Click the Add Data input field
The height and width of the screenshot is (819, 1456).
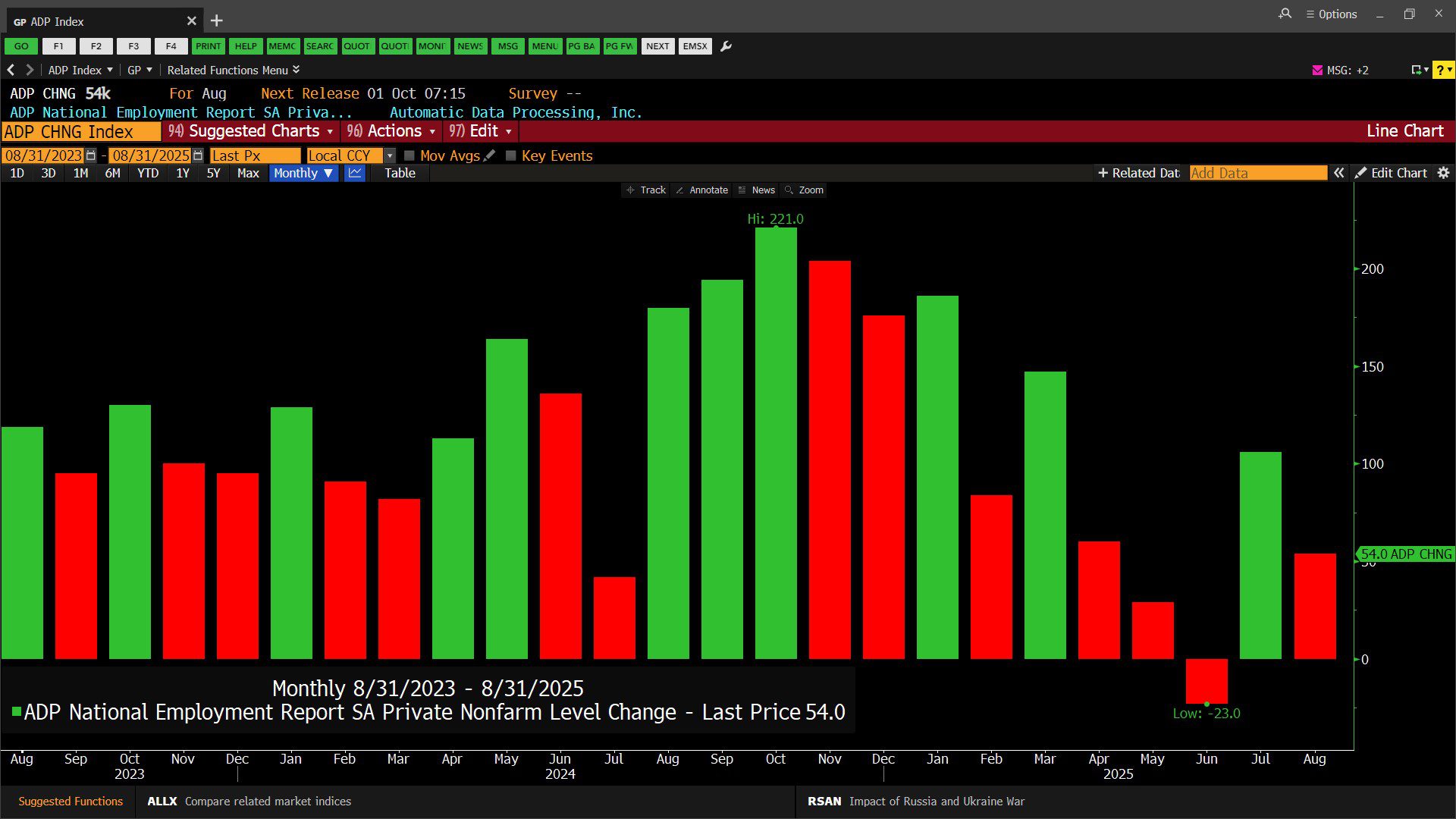[1257, 173]
